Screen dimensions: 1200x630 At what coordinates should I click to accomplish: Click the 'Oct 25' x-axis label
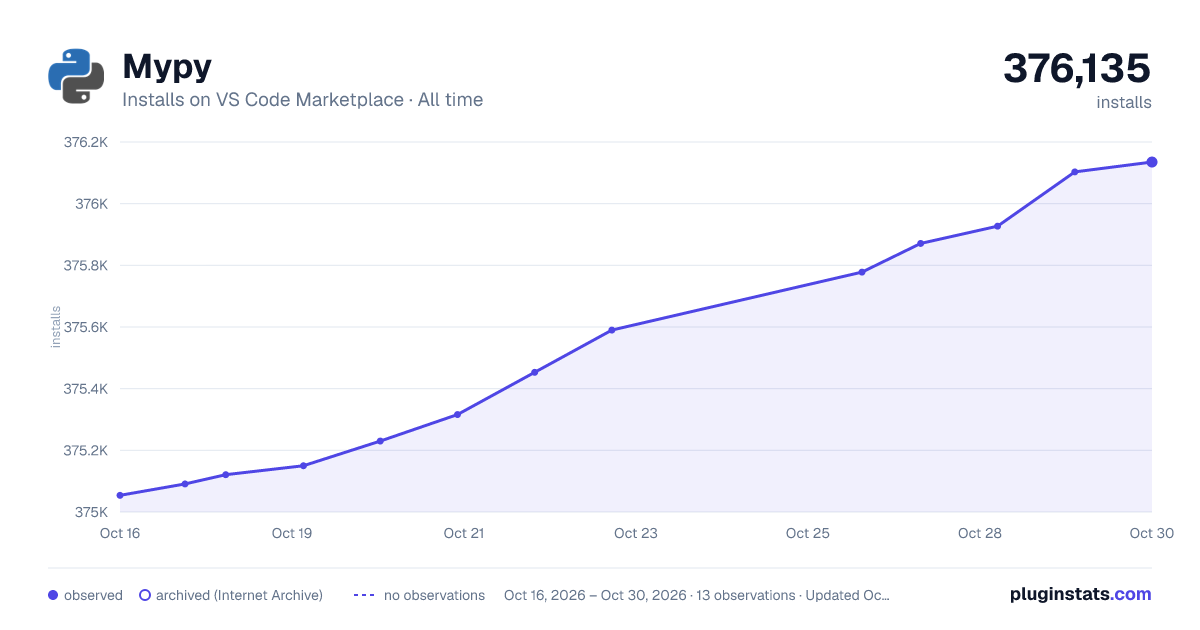pyautogui.click(x=808, y=533)
